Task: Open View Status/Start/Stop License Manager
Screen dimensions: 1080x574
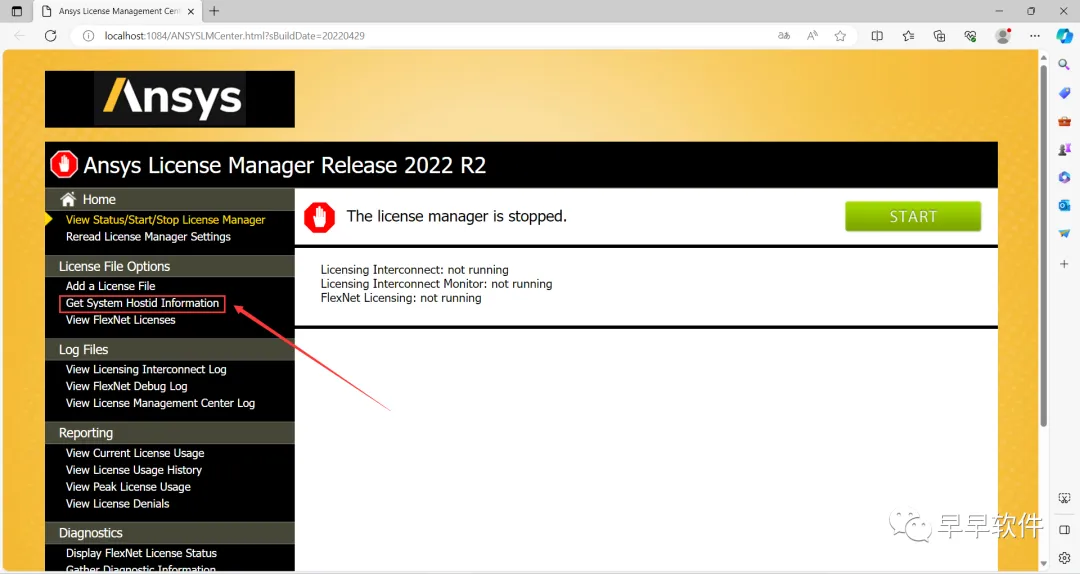Action: point(165,220)
